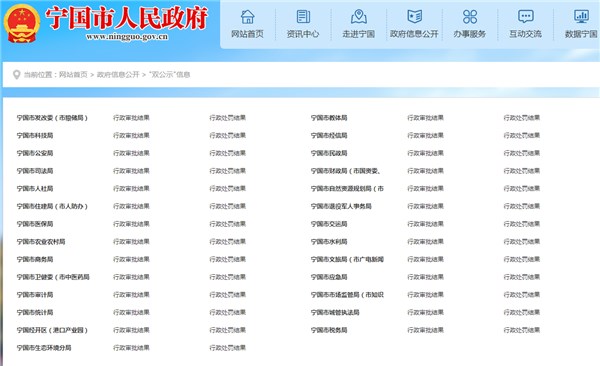Open 宁国市教体局 department link
This screenshot has width=600, height=366.
click(x=329, y=118)
